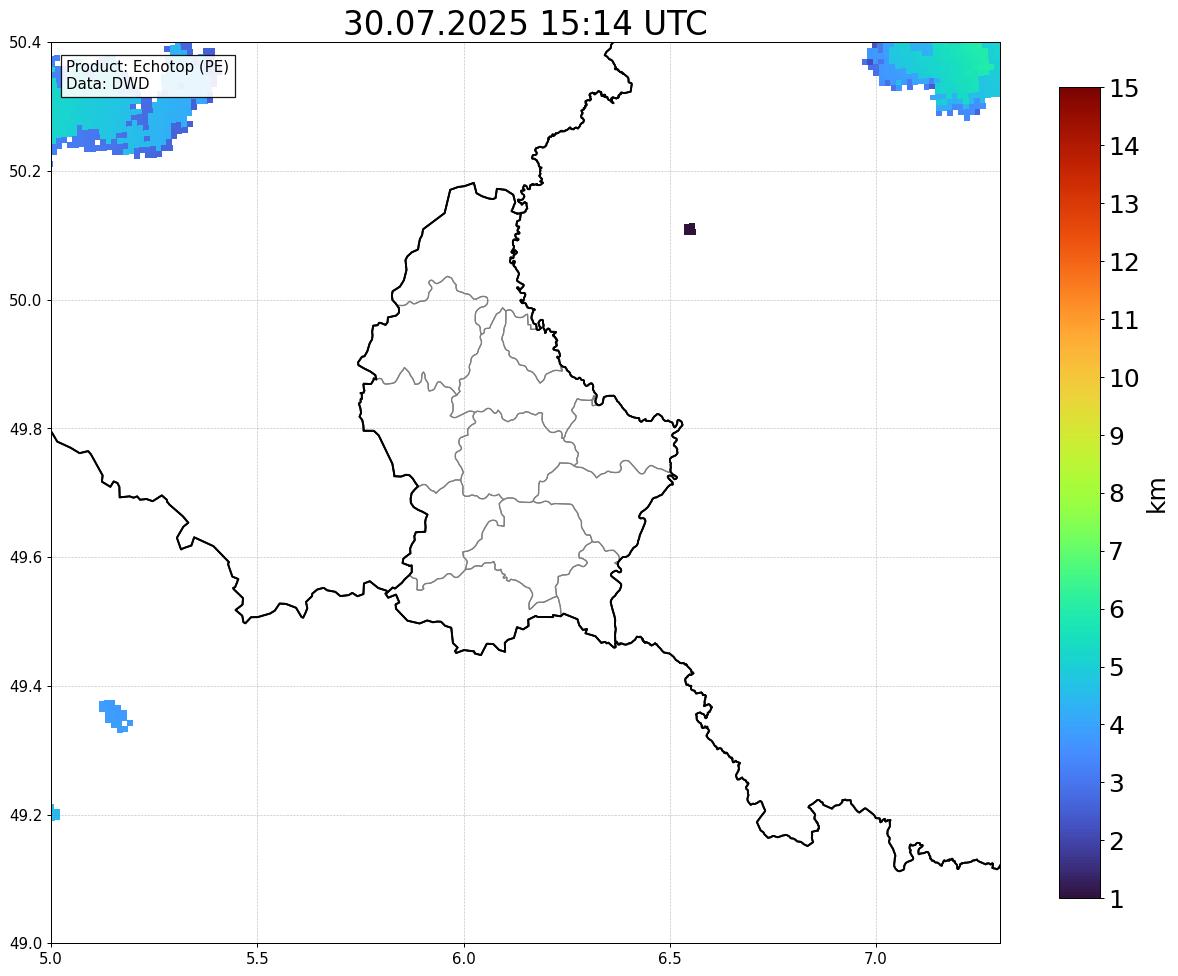The image size is (1178, 976).
Task: Click the colorbar tick label "3"
Action: [x=1117, y=783]
